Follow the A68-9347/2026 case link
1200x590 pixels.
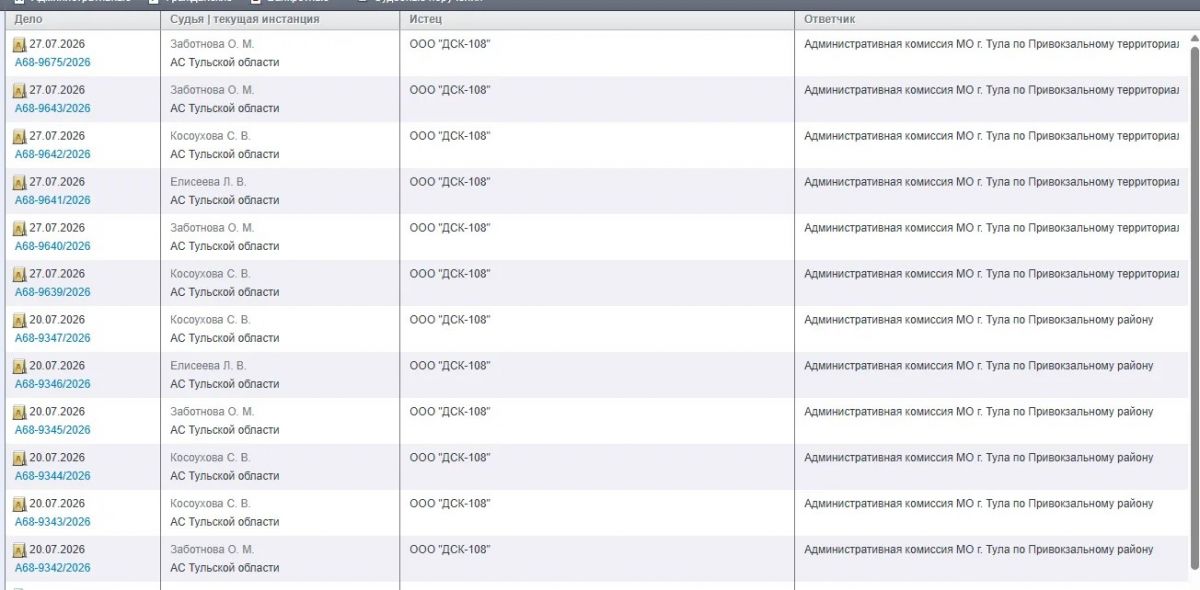[x=52, y=338]
